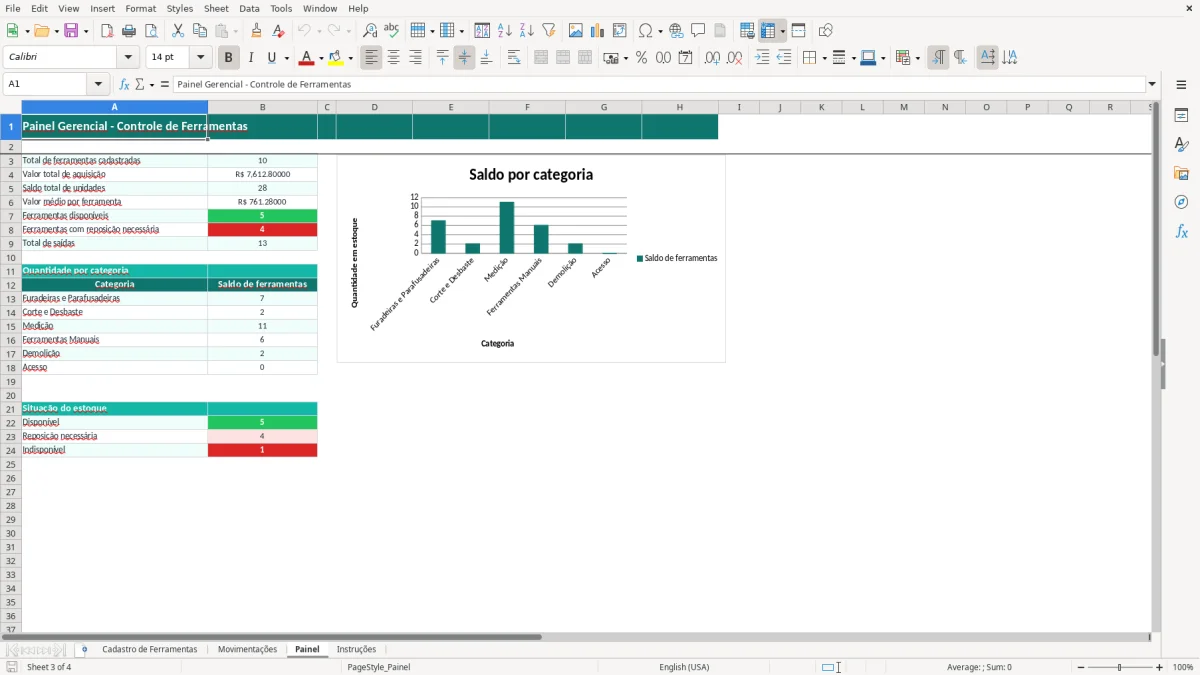Insert an image into the sheet
The height and width of the screenshot is (675, 1200).
(576, 31)
